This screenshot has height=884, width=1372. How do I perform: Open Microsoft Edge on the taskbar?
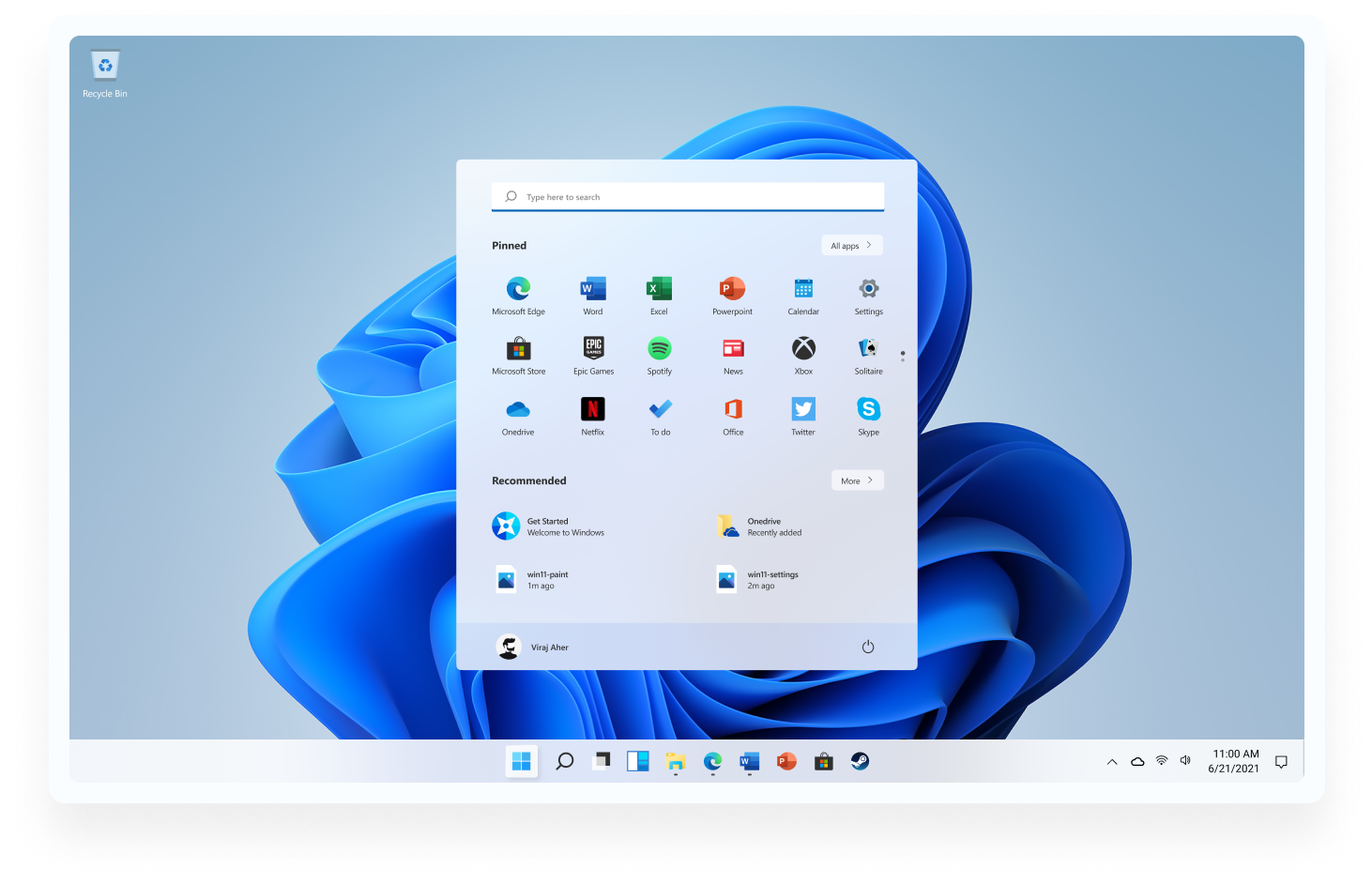[x=713, y=761]
